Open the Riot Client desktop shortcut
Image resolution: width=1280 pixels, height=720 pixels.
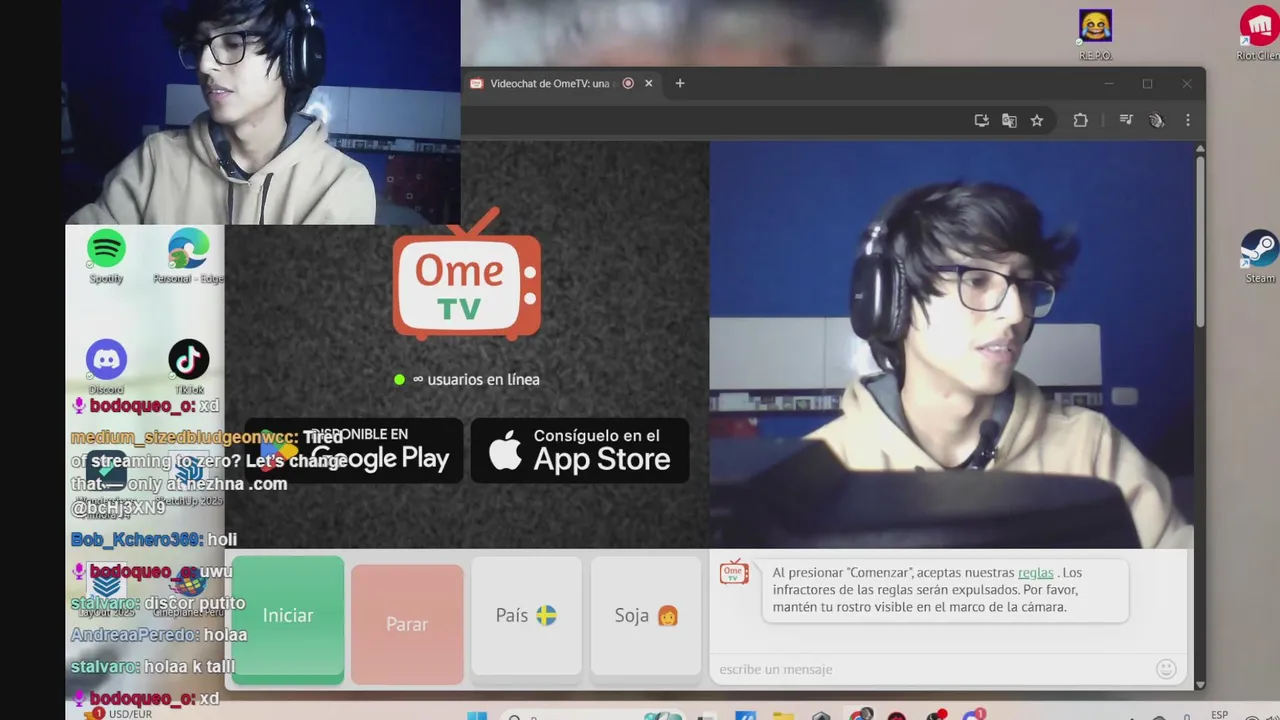tap(1259, 35)
